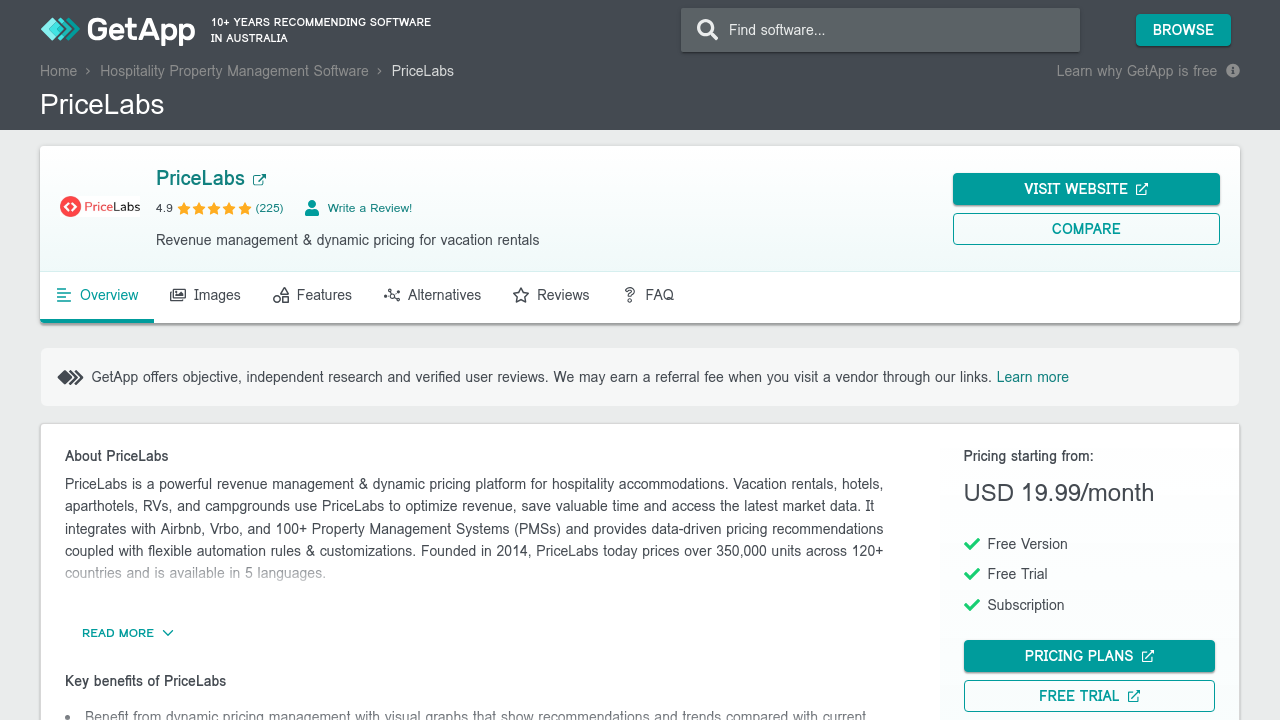Image resolution: width=1280 pixels, height=720 pixels.
Task: Click the search magnifier icon
Action: point(707,30)
